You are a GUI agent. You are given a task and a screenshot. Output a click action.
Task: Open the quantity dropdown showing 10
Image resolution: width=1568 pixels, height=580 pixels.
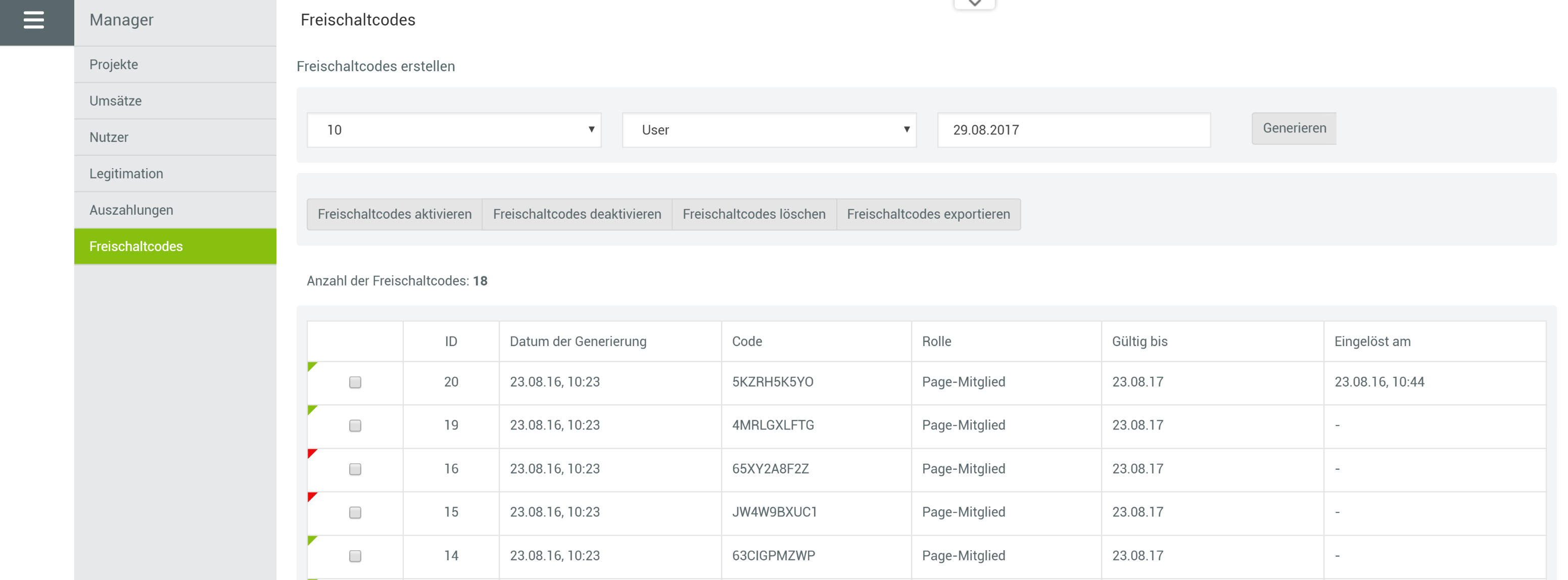tap(454, 130)
